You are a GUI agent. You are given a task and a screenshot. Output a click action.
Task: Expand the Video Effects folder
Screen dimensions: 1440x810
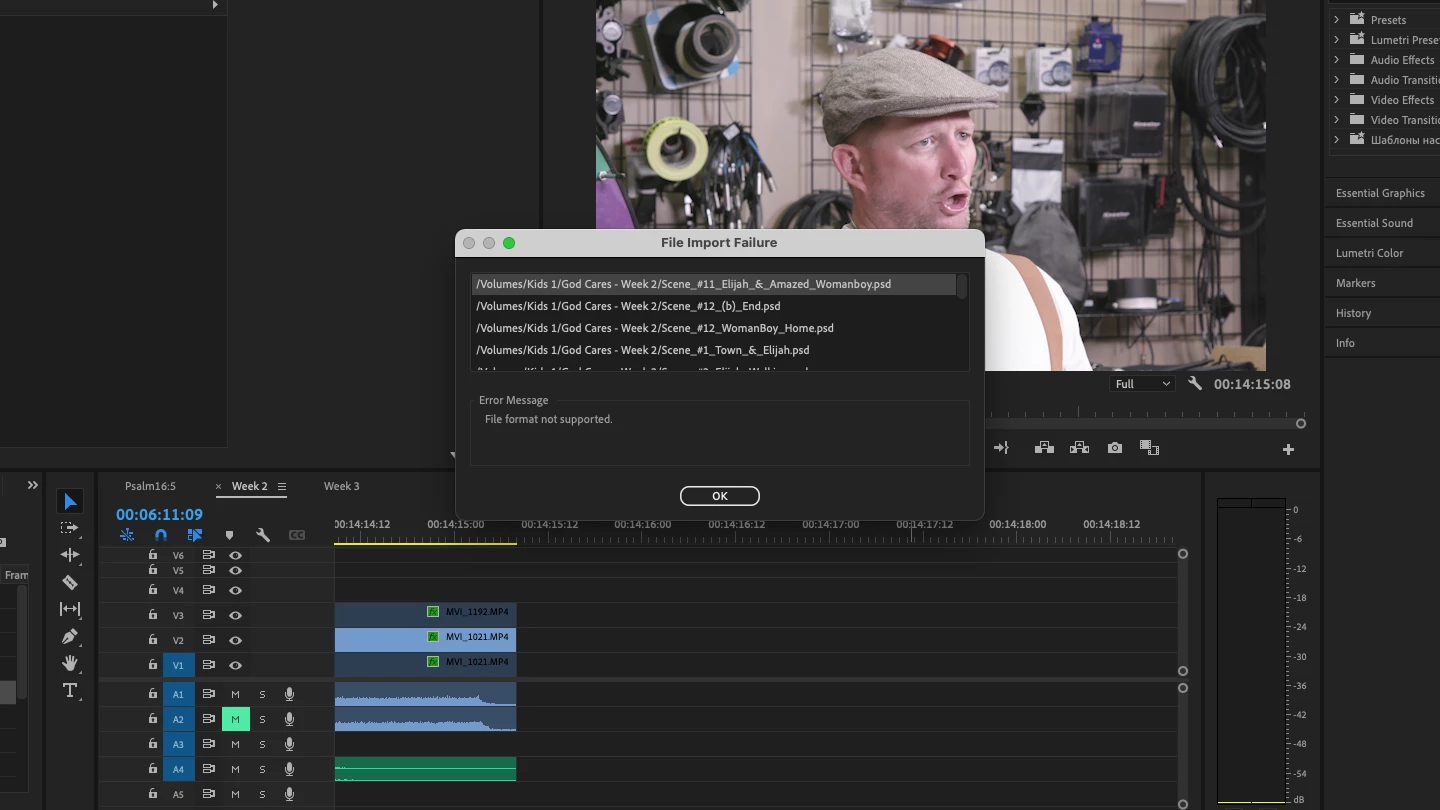[x=1337, y=99]
